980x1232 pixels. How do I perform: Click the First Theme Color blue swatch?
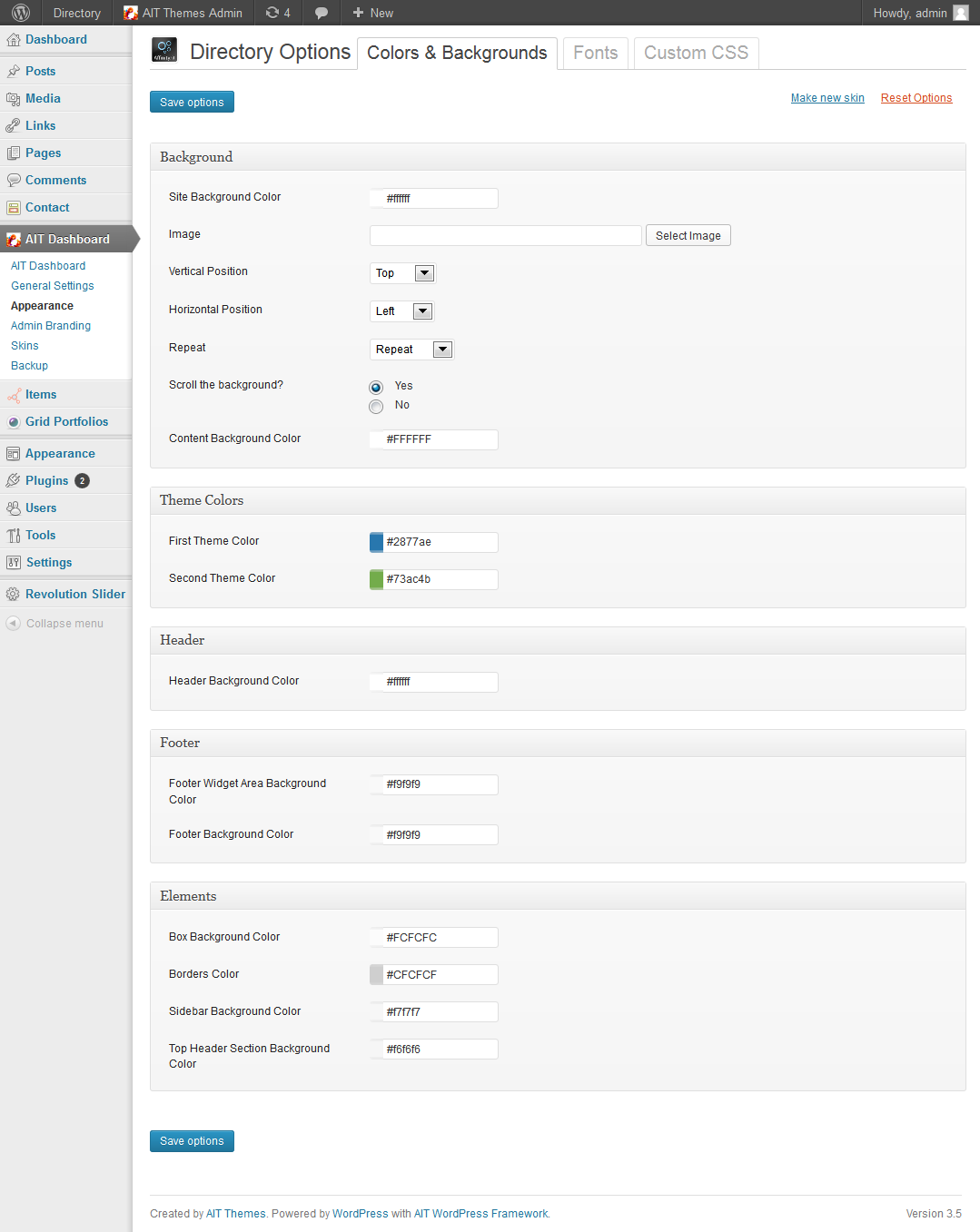(376, 542)
